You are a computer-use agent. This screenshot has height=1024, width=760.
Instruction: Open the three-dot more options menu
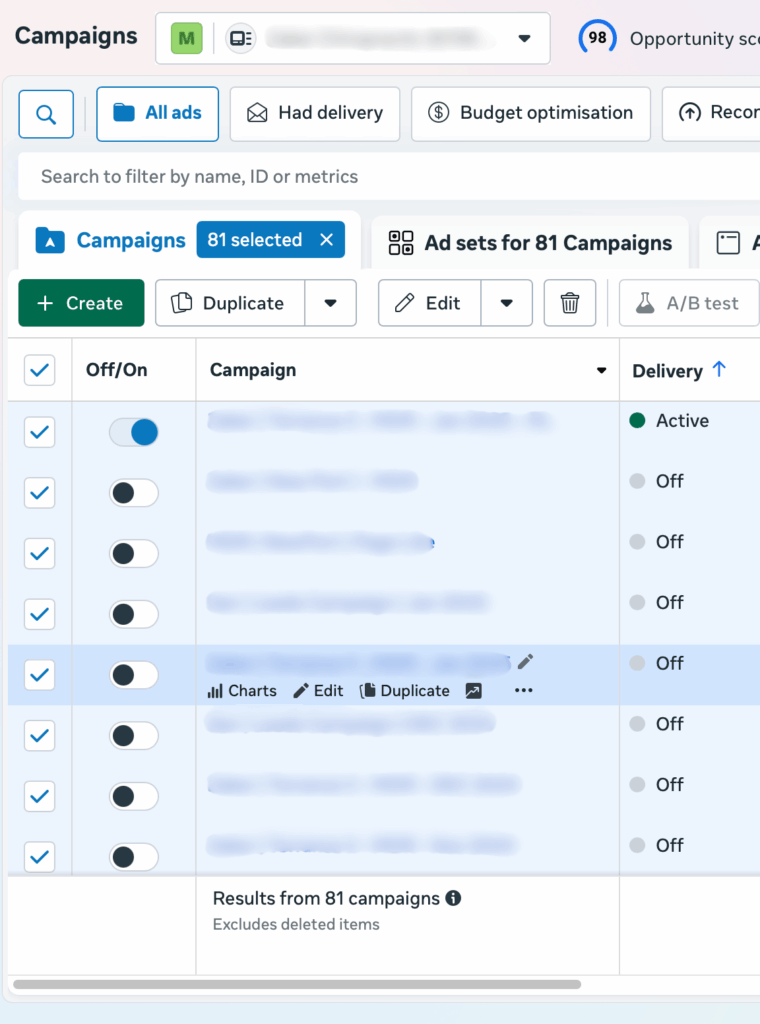click(523, 691)
